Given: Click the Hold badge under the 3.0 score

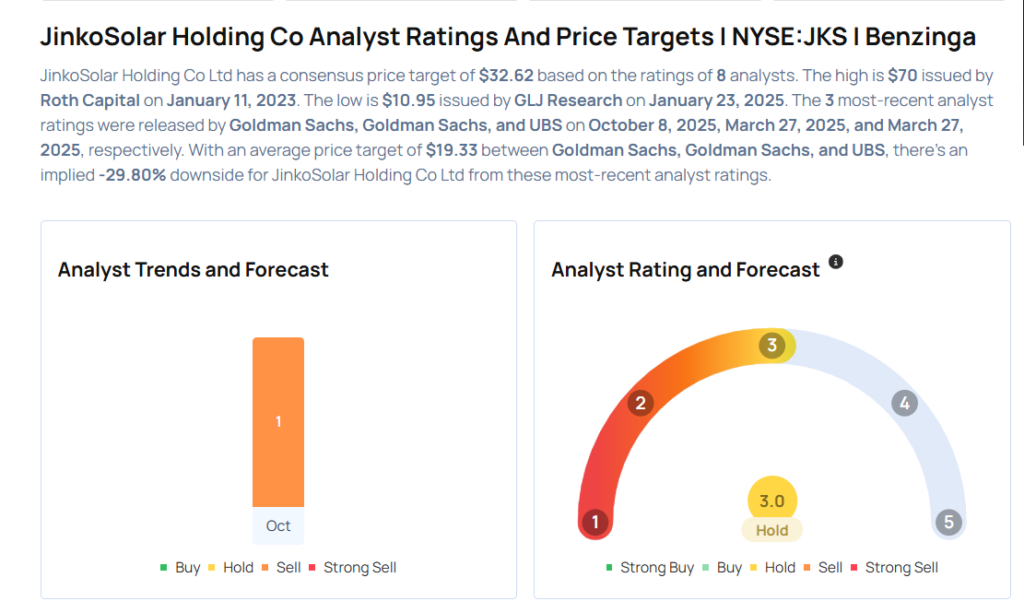Looking at the screenshot, I should (772, 531).
